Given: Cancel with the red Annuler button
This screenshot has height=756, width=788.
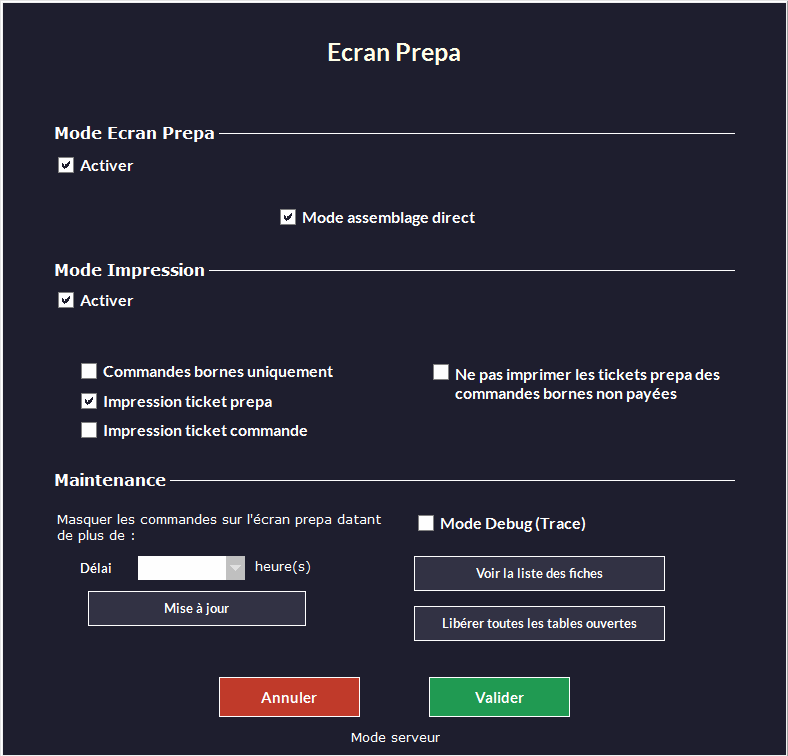Looking at the screenshot, I should 289,697.
